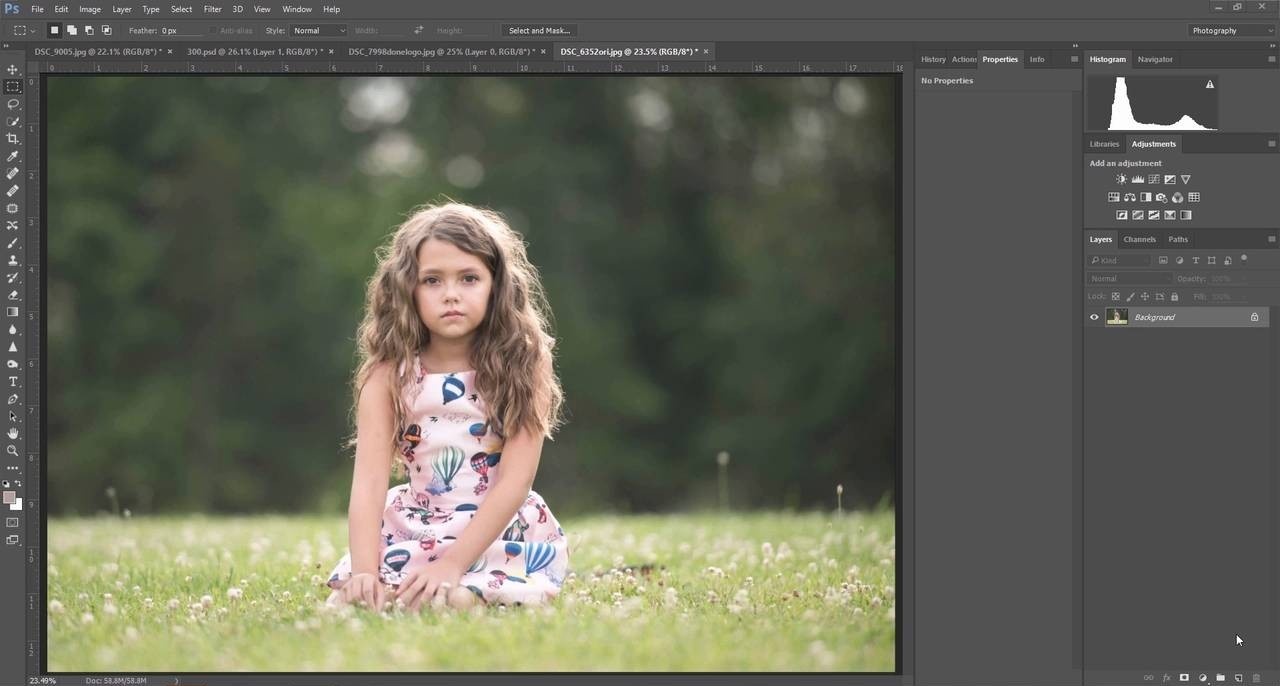Toggle layer filtering switch in Layers panel
The height and width of the screenshot is (686, 1280).
coord(1244,260)
